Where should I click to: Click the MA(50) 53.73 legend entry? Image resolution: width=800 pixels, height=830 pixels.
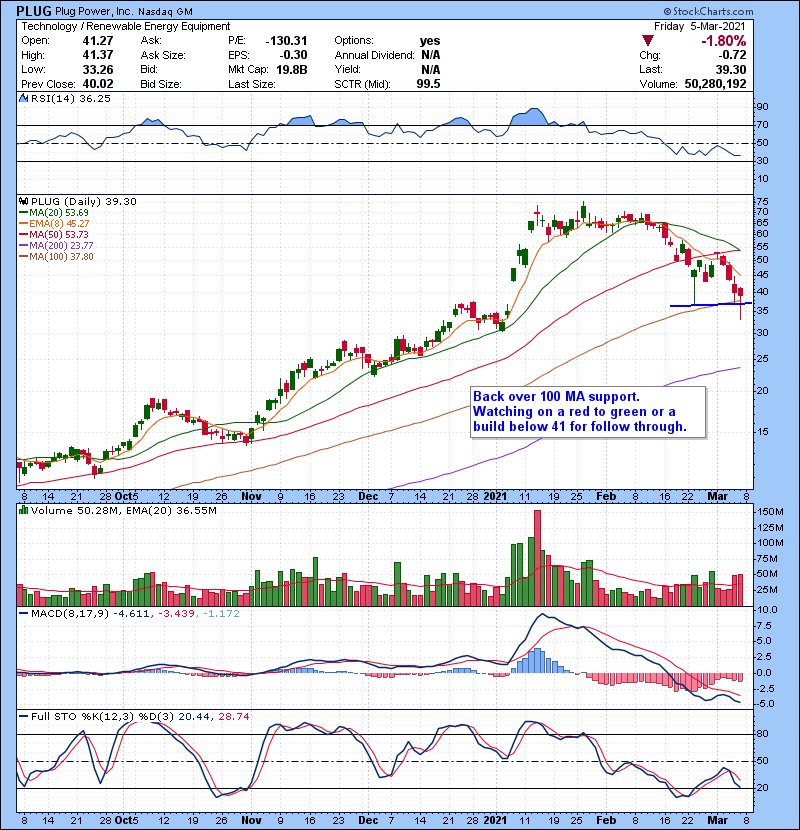(54, 234)
